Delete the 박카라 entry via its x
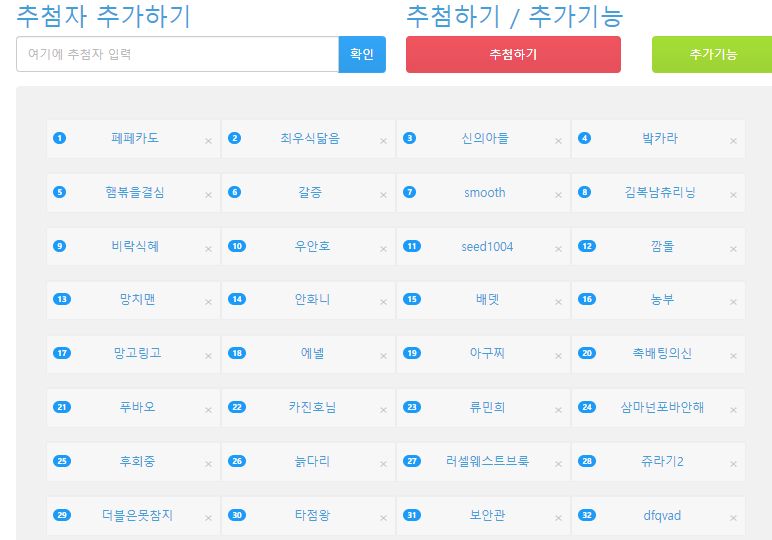This screenshot has width=772, height=540. (x=733, y=141)
